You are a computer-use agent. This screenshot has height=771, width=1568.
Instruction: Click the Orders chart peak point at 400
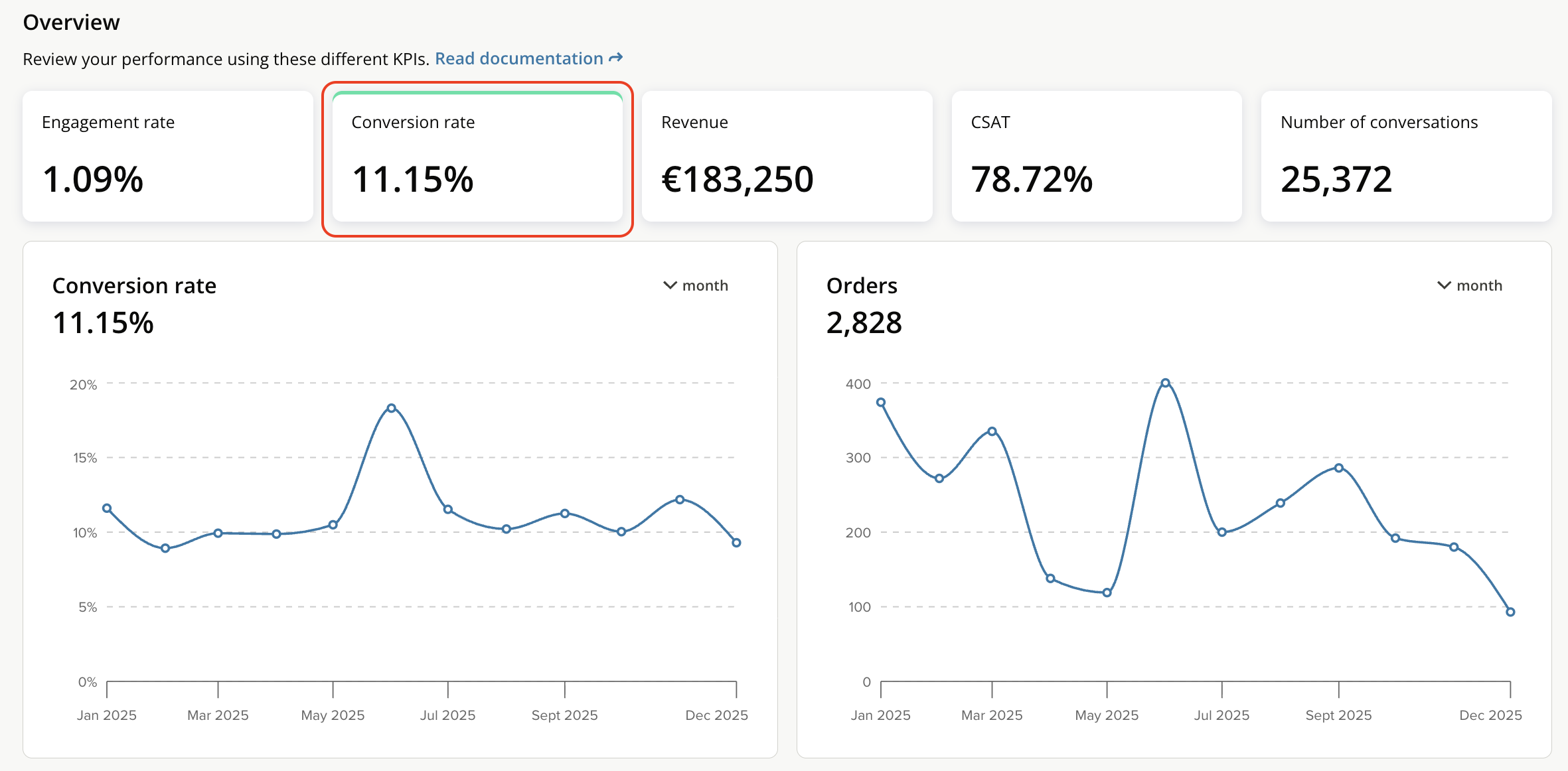(x=1165, y=383)
